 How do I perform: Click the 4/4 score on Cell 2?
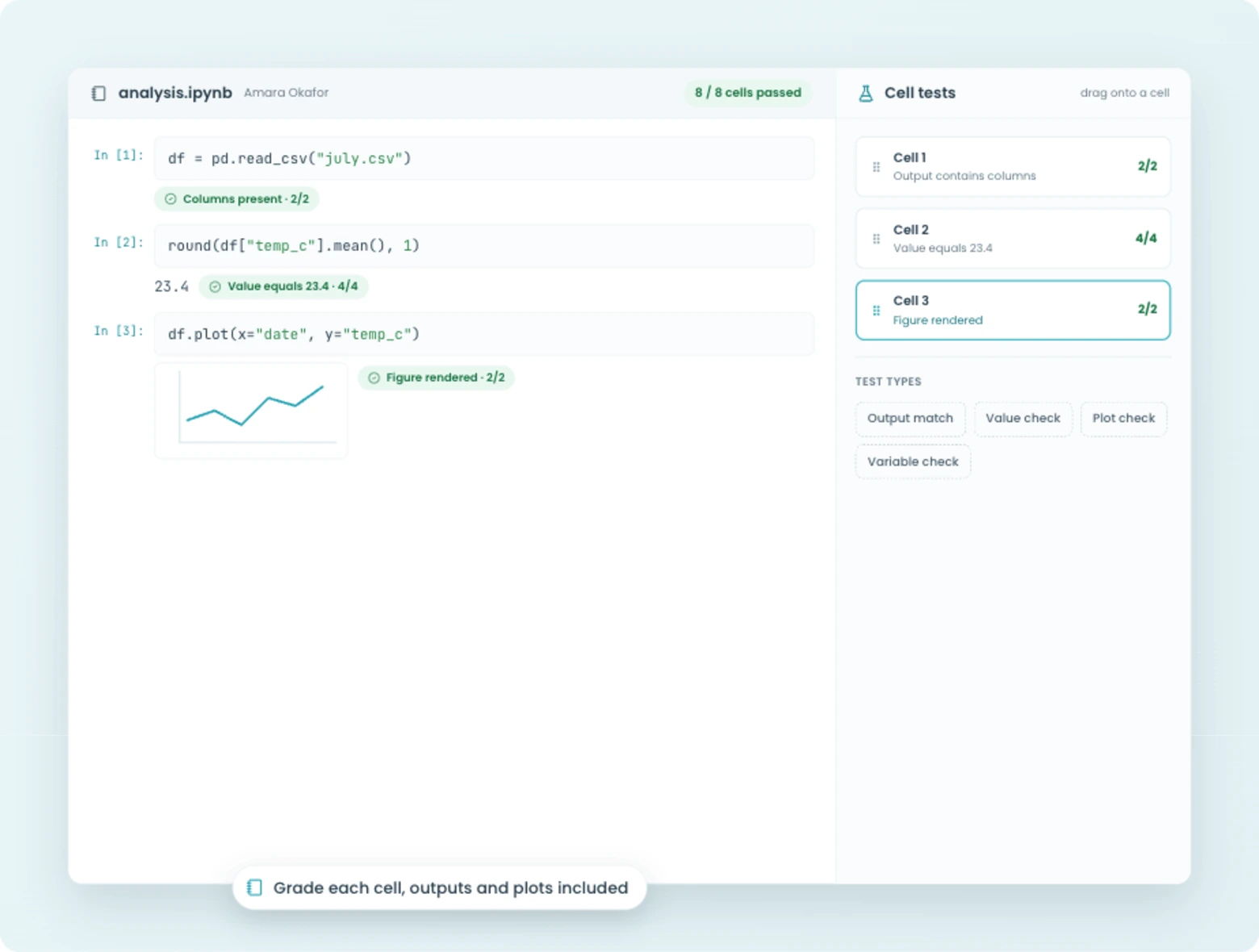point(1146,238)
